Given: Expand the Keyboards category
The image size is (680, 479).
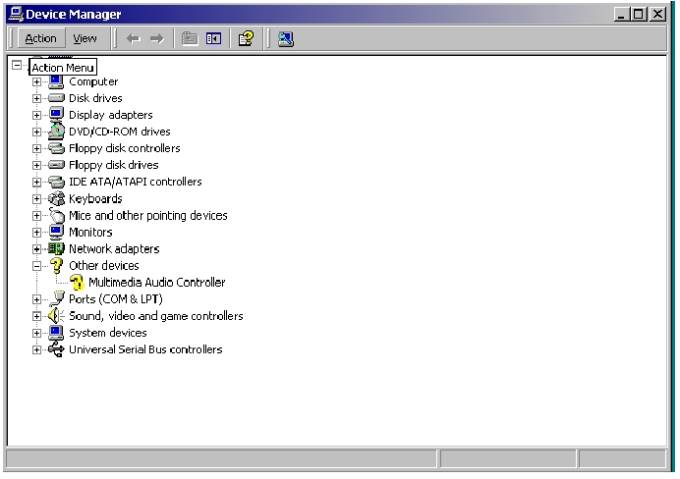Looking at the screenshot, I should click(37, 199).
